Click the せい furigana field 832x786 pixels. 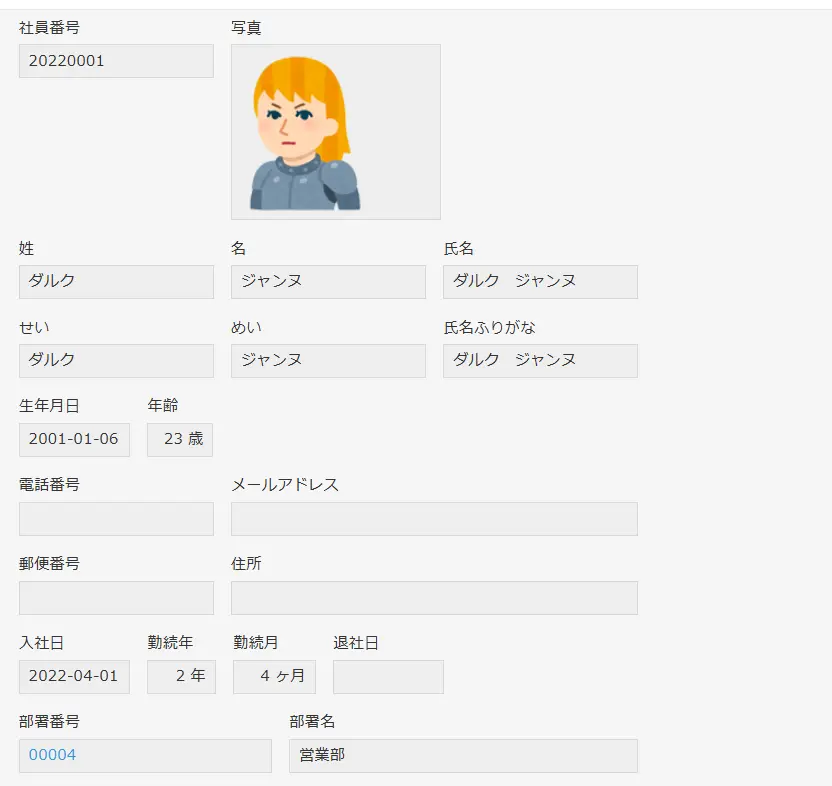click(x=116, y=360)
